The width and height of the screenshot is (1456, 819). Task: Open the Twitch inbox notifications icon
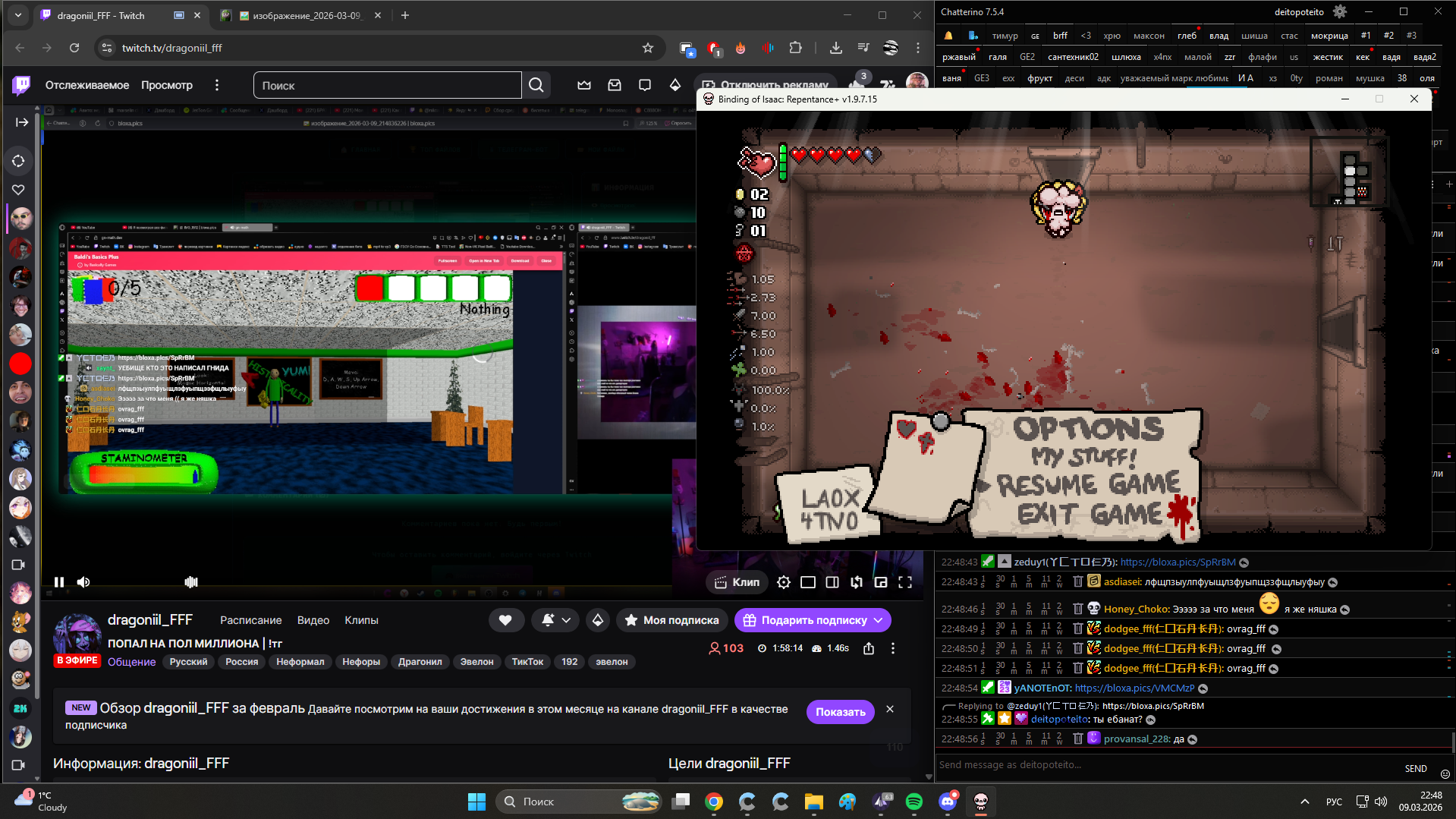coord(615,85)
